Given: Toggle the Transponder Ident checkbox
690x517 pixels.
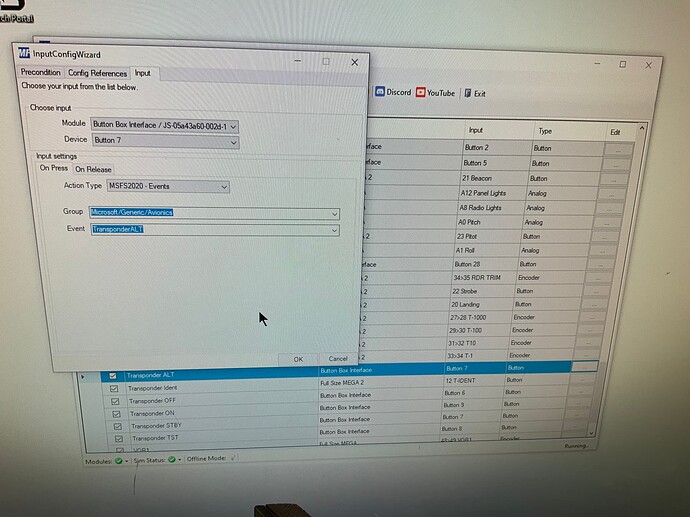Looking at the screenshot, I should (x=114, y=389).
